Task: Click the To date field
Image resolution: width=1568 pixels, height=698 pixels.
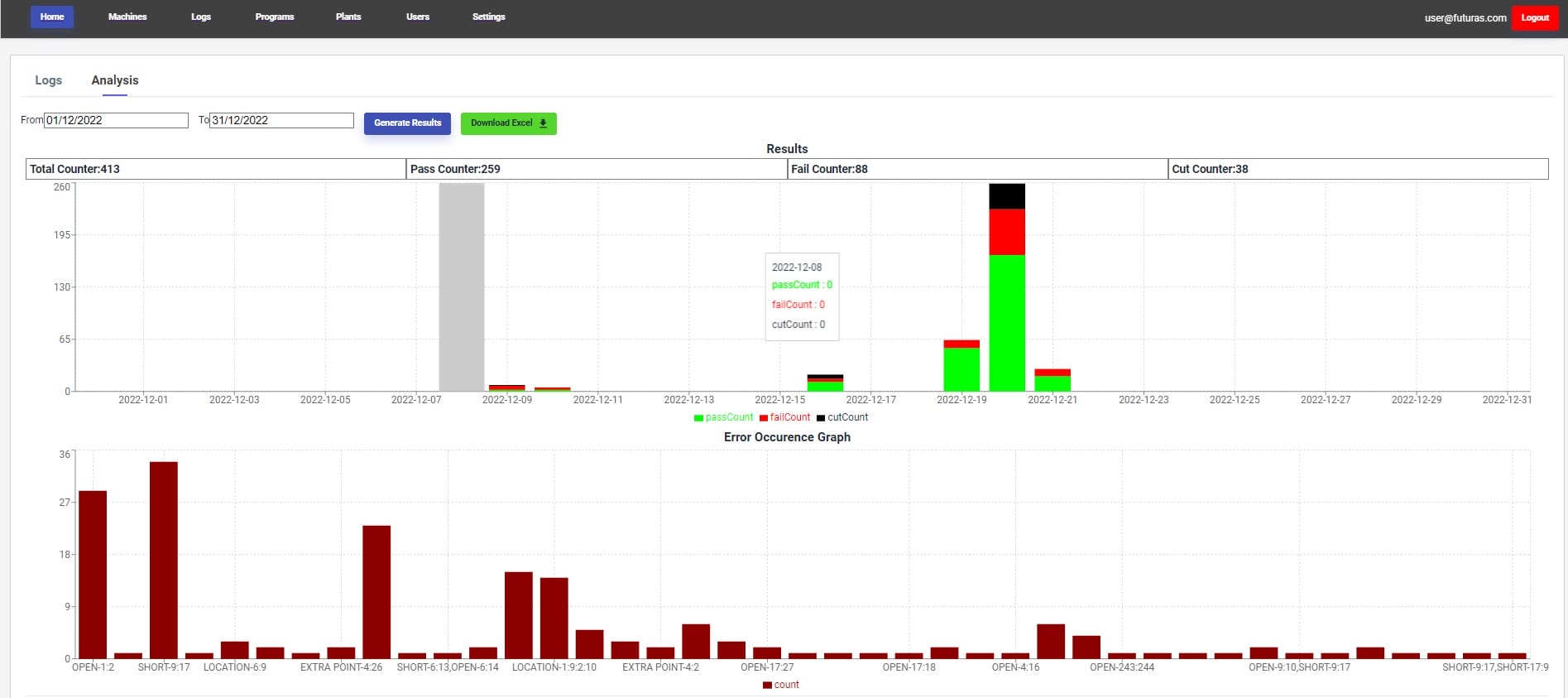Action: pyautogui.click(x=281, y=120)
